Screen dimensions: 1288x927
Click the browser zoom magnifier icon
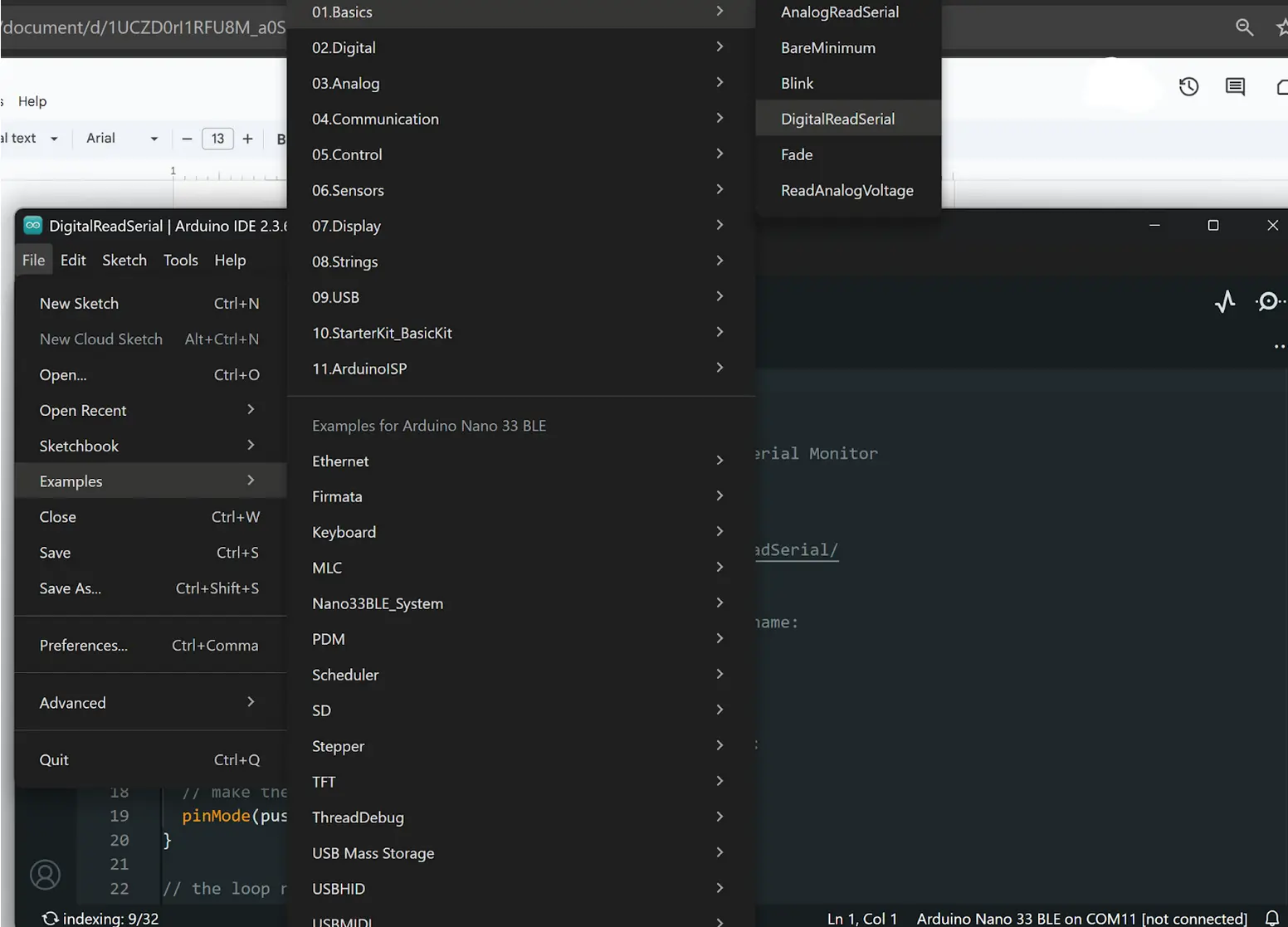pyautogui.click(x=1244, y=27)
